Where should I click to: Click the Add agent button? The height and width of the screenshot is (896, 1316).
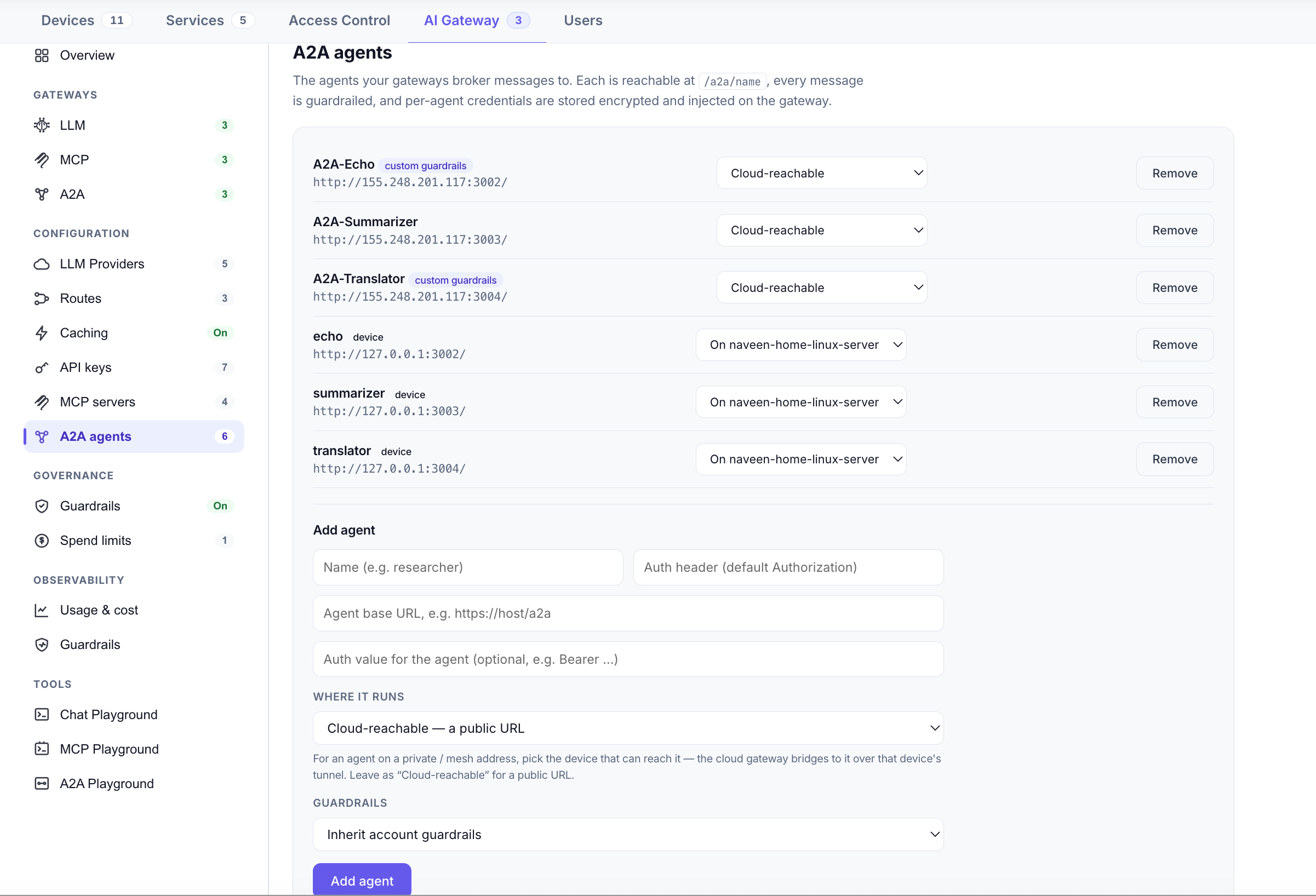362,880
